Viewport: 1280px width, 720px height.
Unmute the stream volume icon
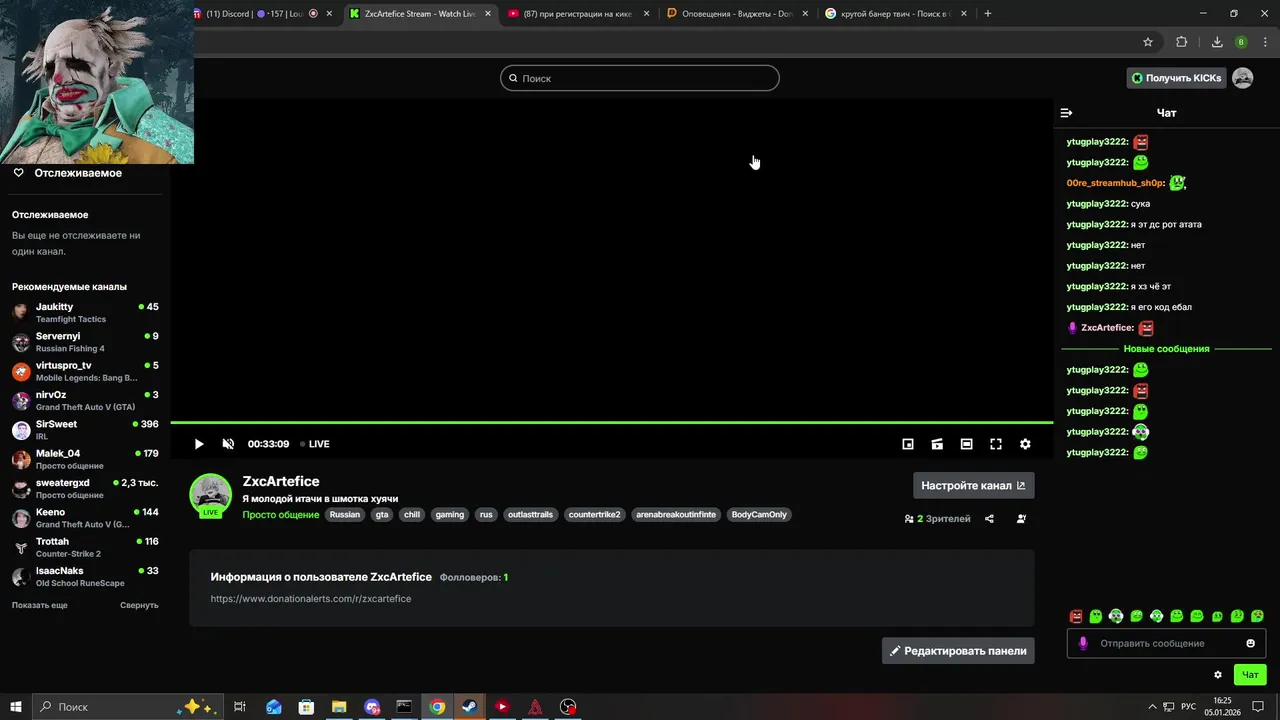tap(228, 444)
